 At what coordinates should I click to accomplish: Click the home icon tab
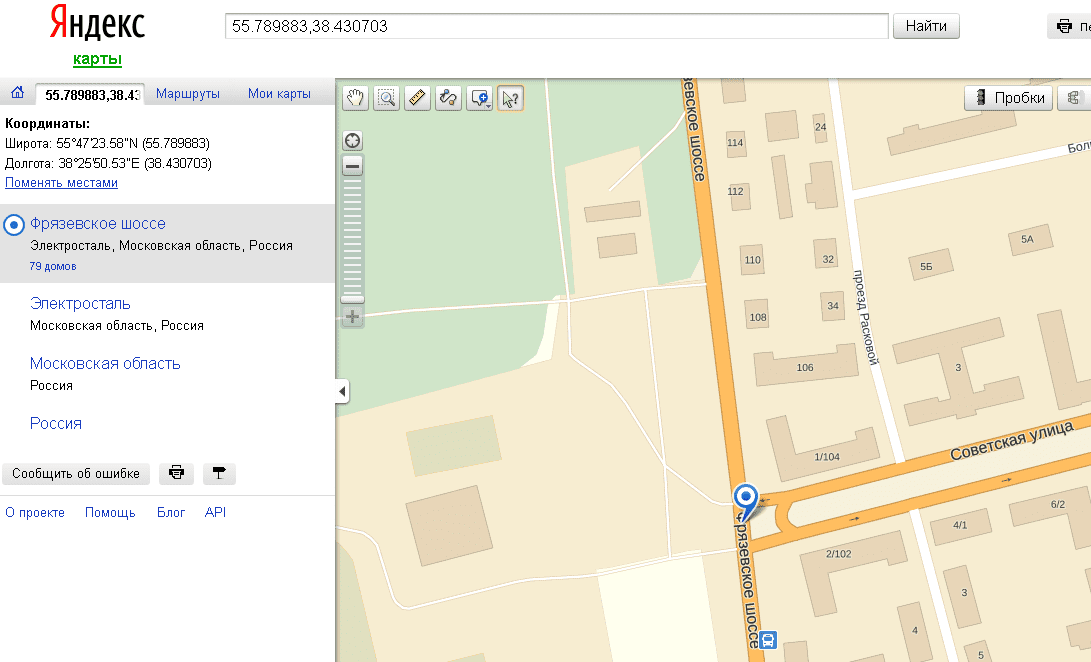coord(17,94)
